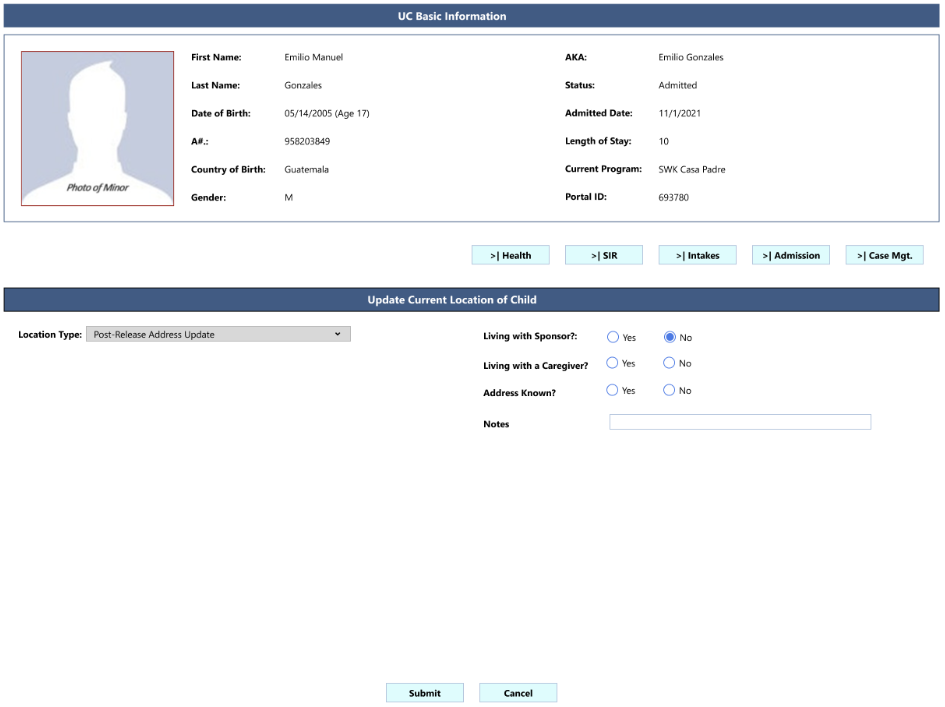Jump to the Admission section

coord(791,255)
